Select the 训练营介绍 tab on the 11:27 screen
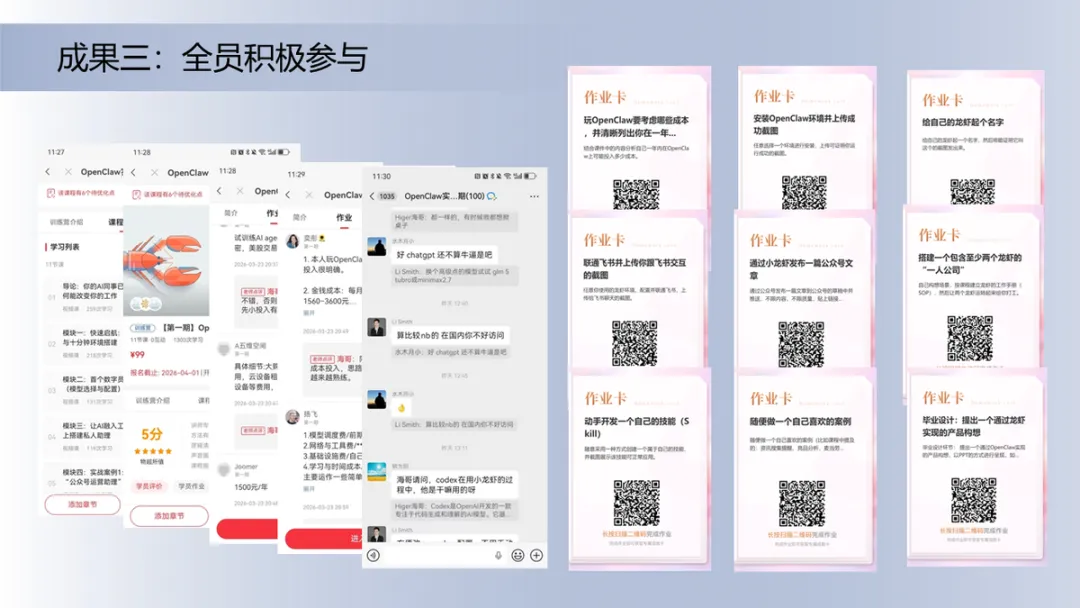 click(x=66, y=222)
